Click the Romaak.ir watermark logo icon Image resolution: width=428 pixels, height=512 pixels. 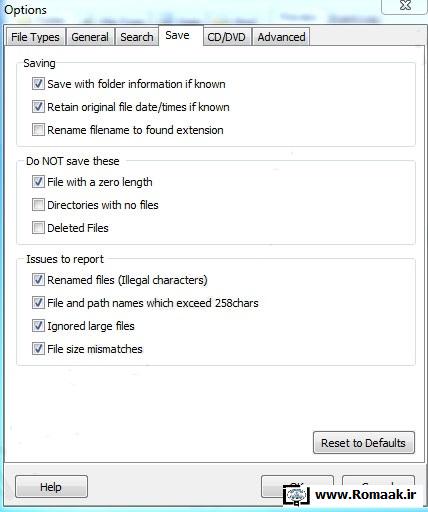[x=296, y=495]
